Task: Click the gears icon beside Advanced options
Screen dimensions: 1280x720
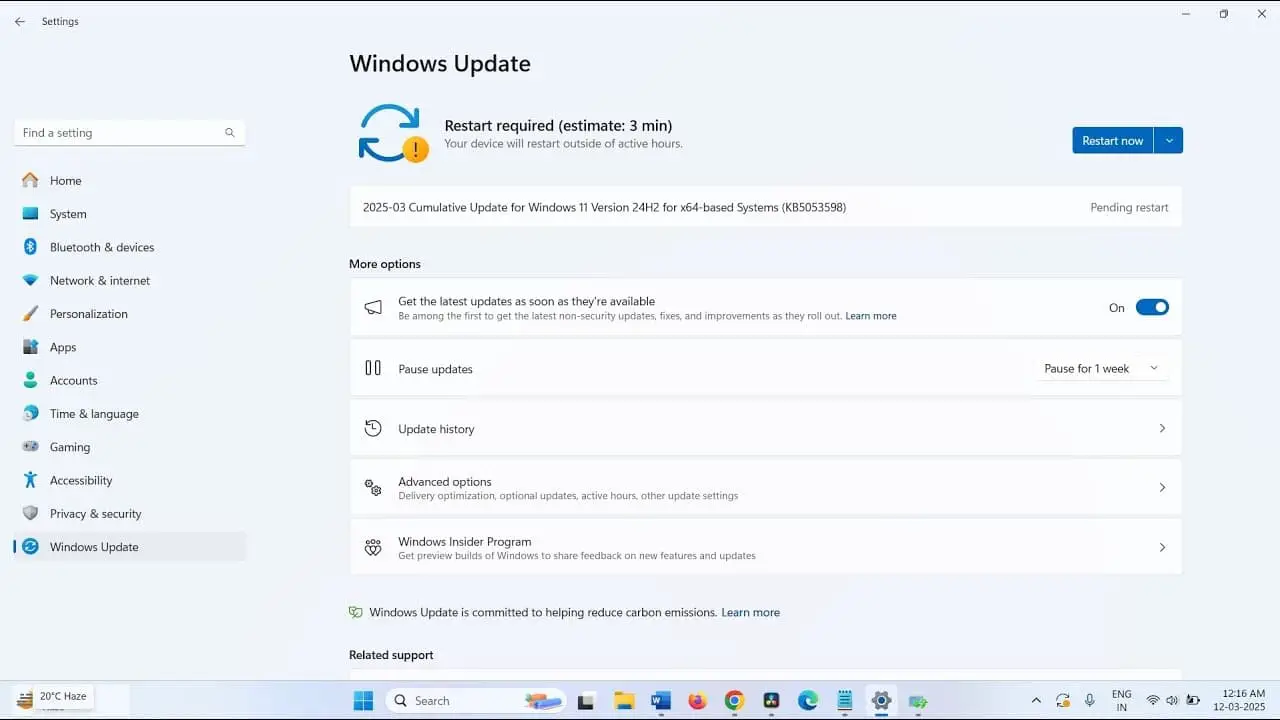Action: click(373, 488)
